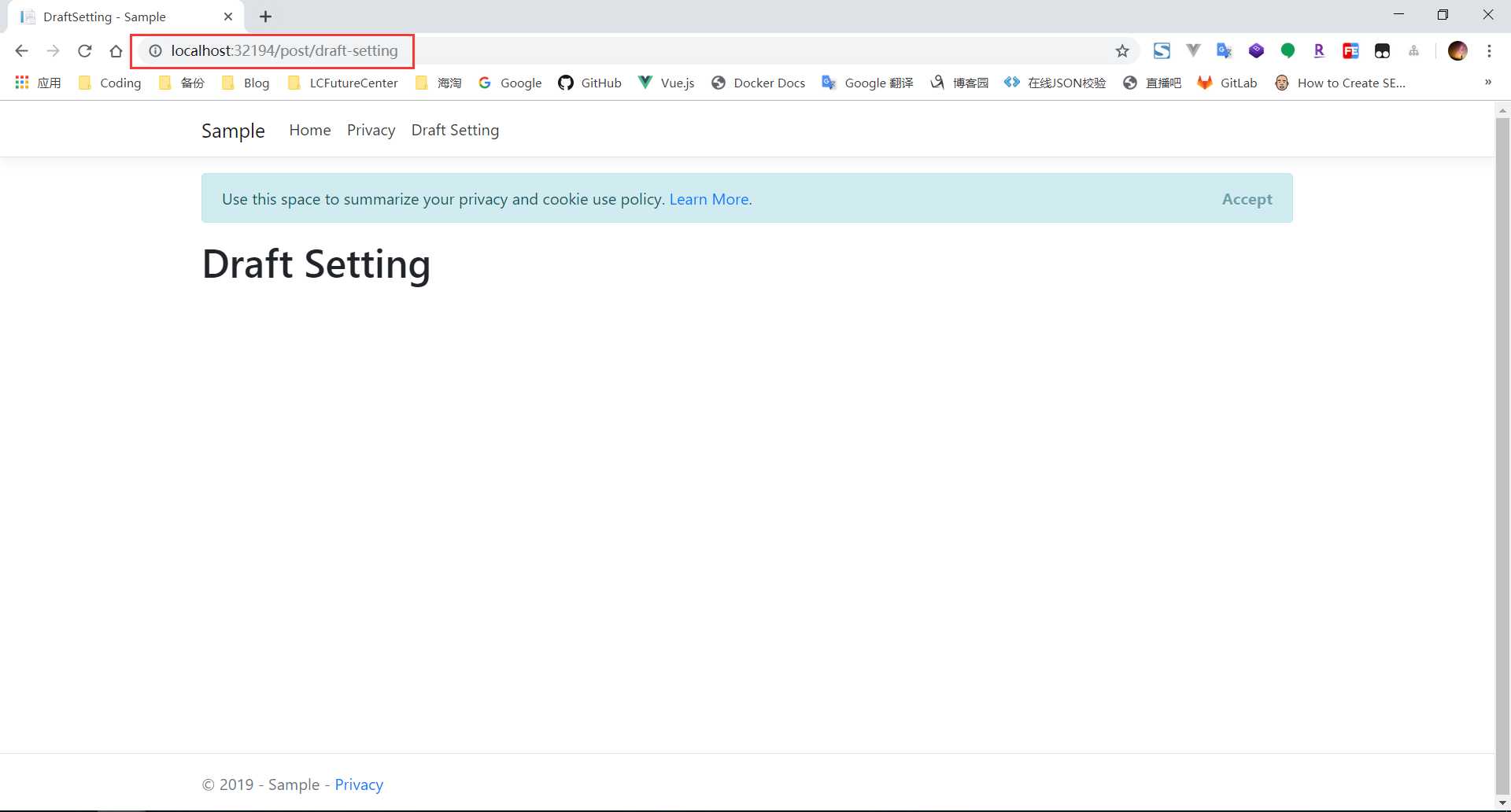Viewport: 1511px width, 812px height.
Task: Accept the cookie policy banner
Action: coord(1247,199)
